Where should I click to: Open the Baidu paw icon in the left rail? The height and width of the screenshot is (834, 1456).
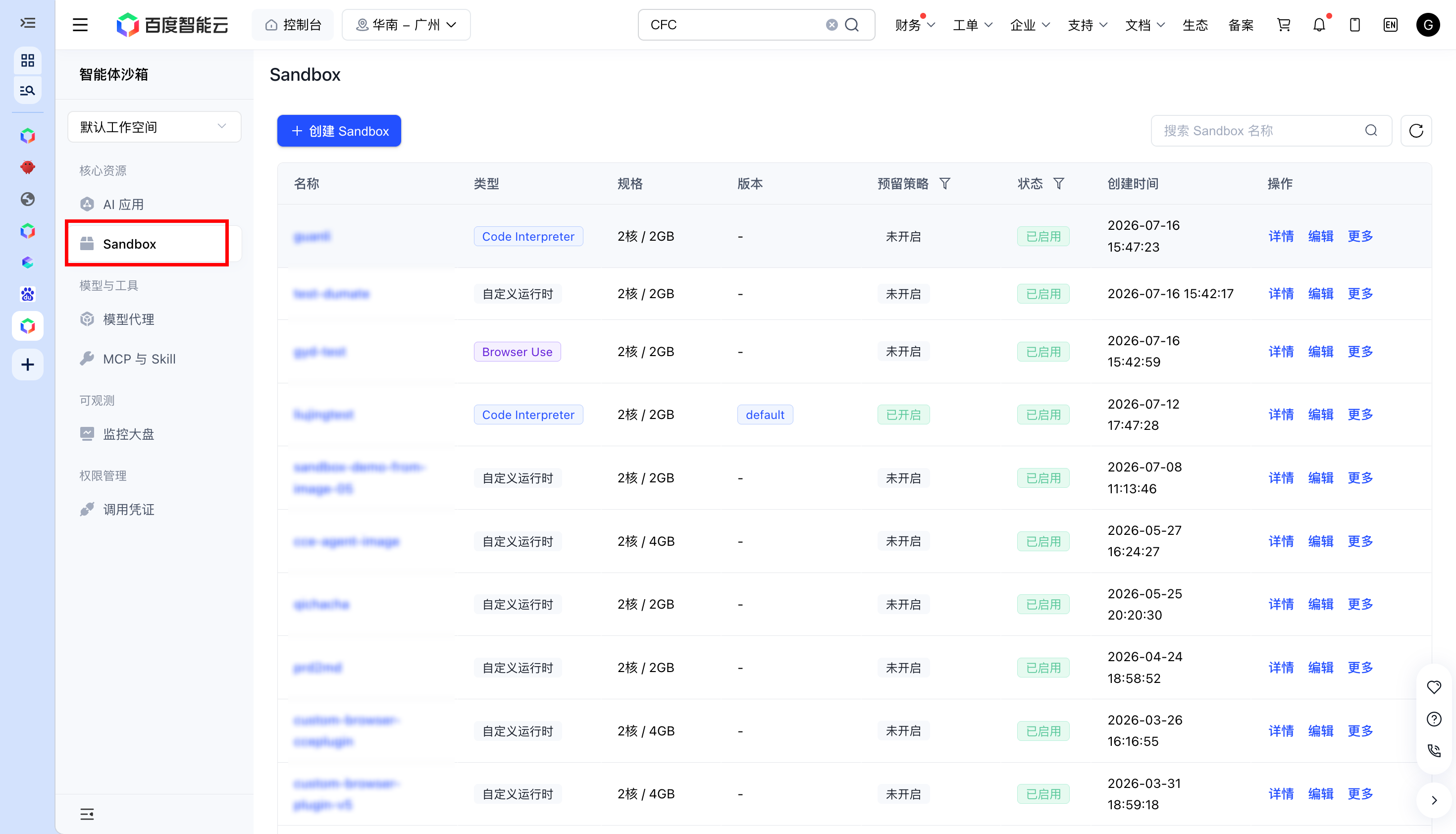28,294
